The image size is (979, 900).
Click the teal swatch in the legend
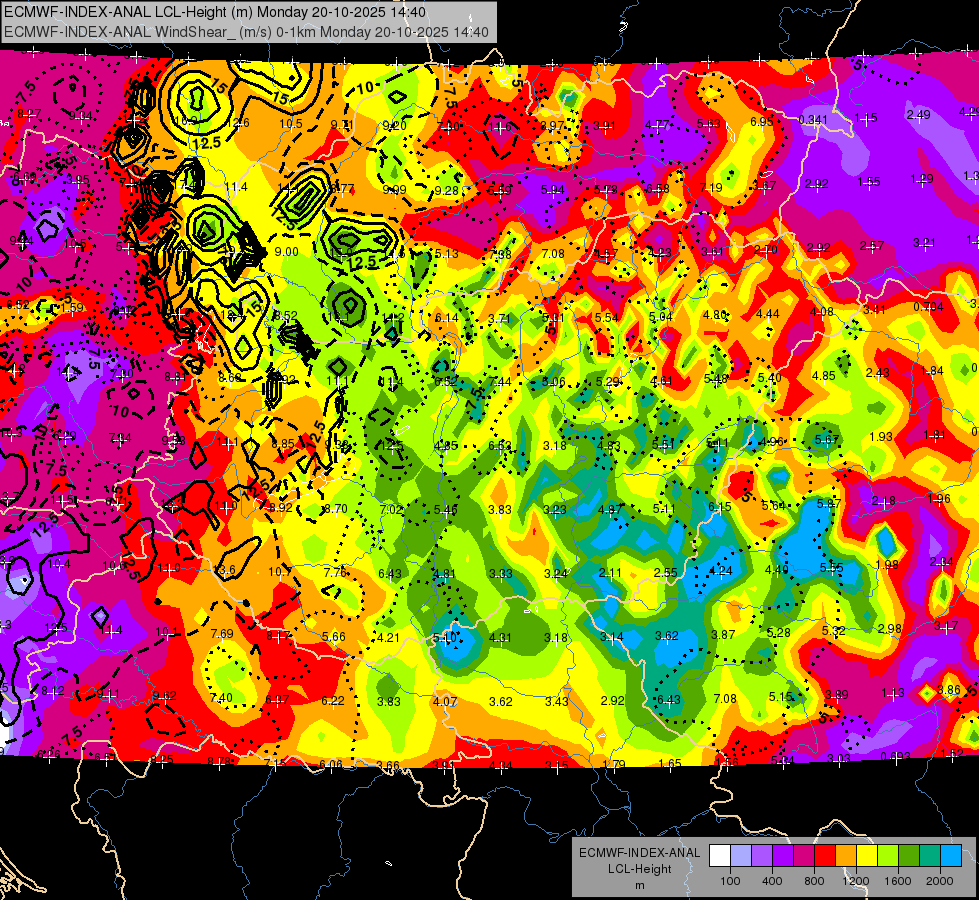[930, 856]
